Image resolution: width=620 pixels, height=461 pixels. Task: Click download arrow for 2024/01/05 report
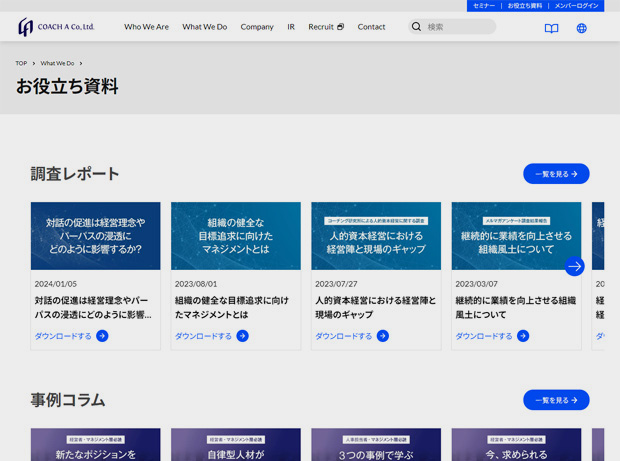(x=102, y=336)
